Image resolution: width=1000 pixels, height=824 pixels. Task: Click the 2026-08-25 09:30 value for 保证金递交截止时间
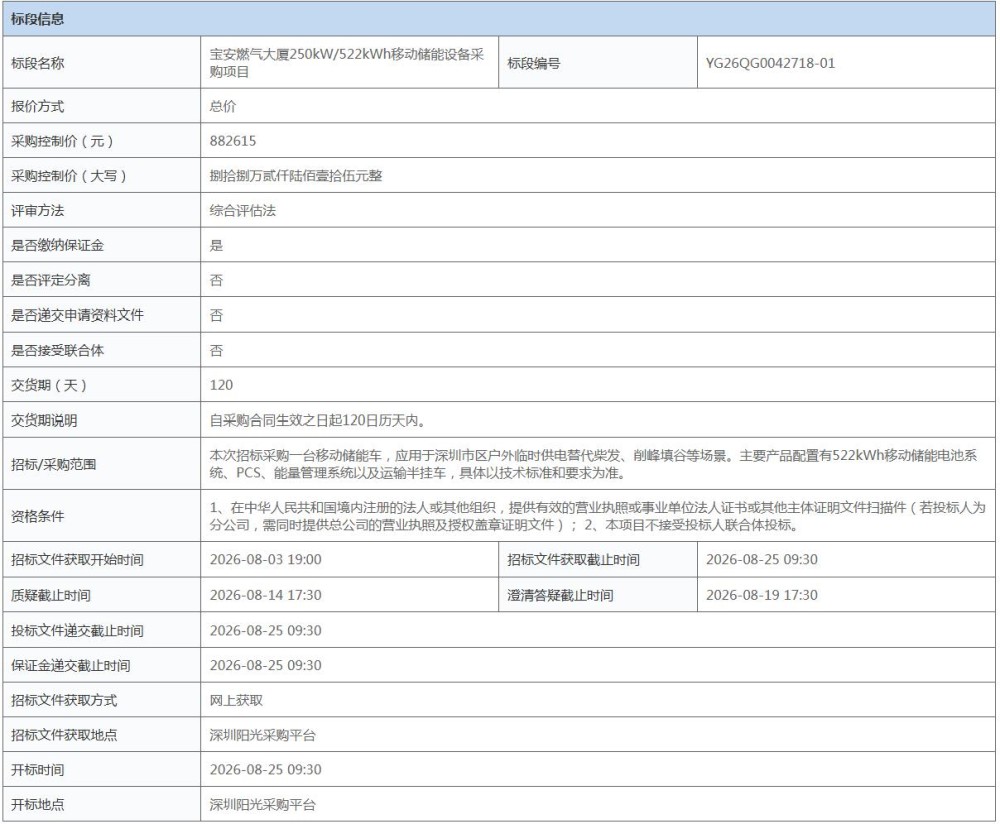pyautogui.click(x=265, y=665)
